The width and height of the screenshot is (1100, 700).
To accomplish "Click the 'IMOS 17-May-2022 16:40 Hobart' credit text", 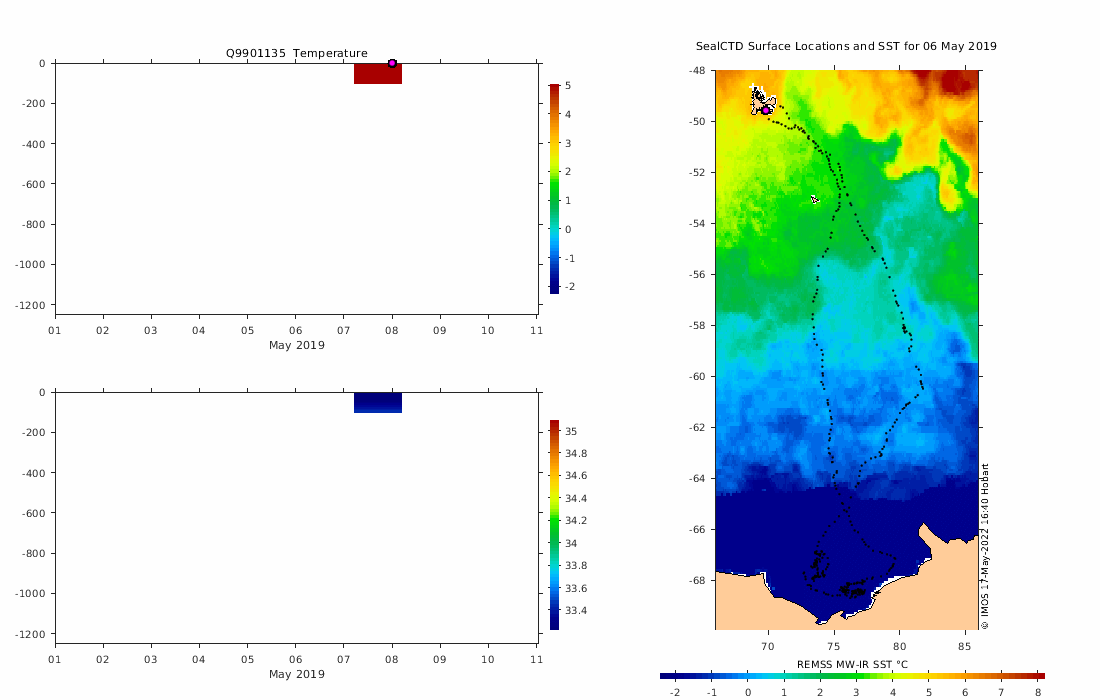I will point(984,546).
